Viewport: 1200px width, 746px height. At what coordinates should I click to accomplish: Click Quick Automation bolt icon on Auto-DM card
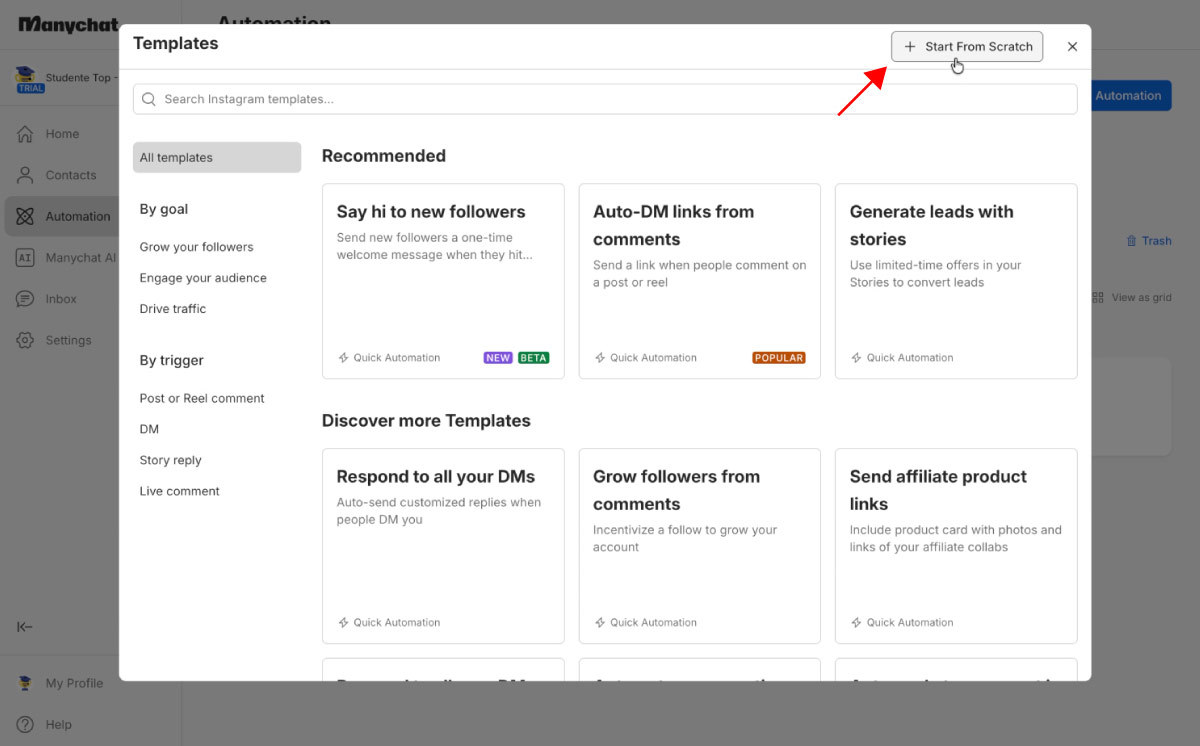point(600,358)
